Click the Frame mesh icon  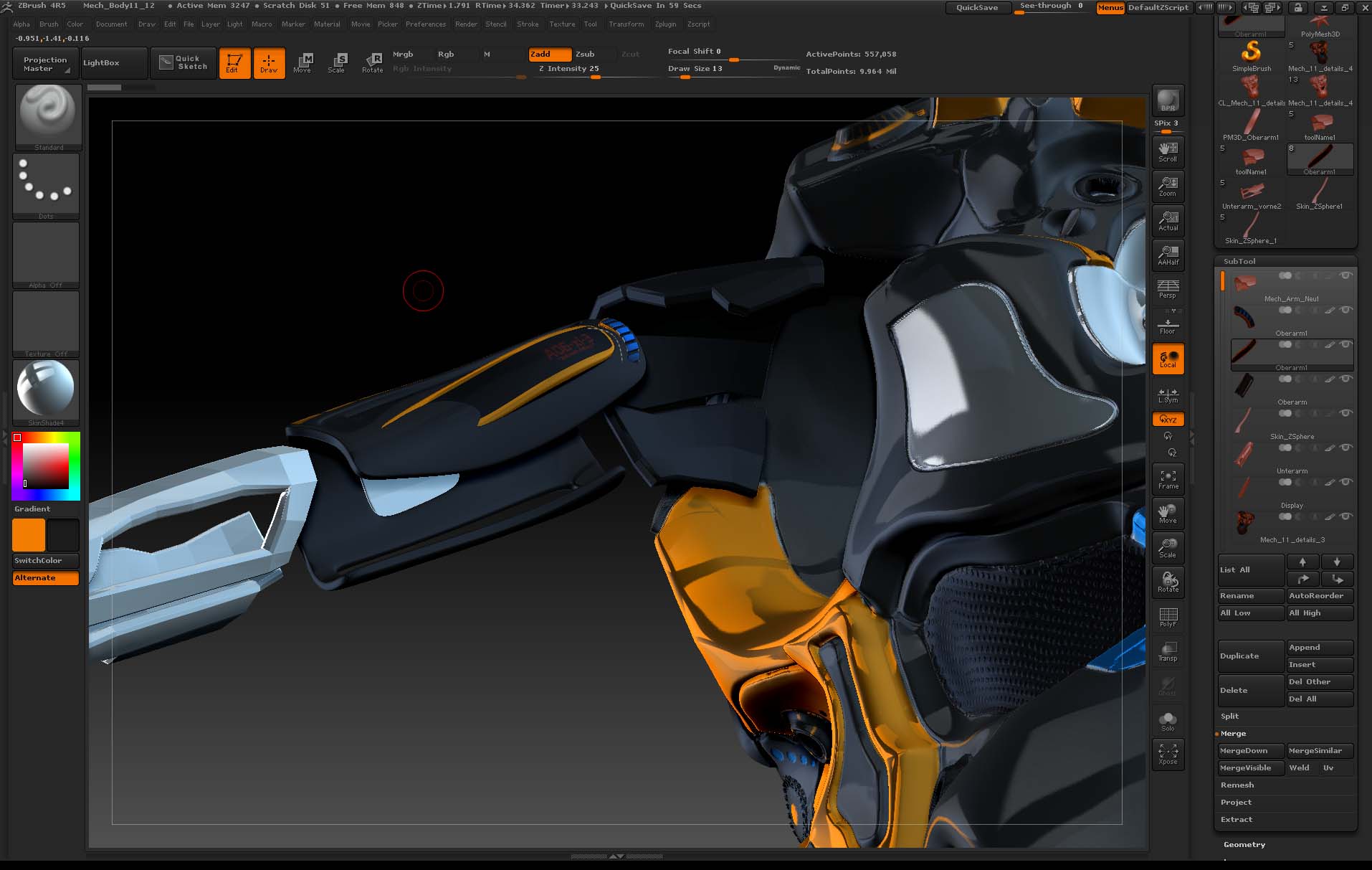tap(1168, 478)
